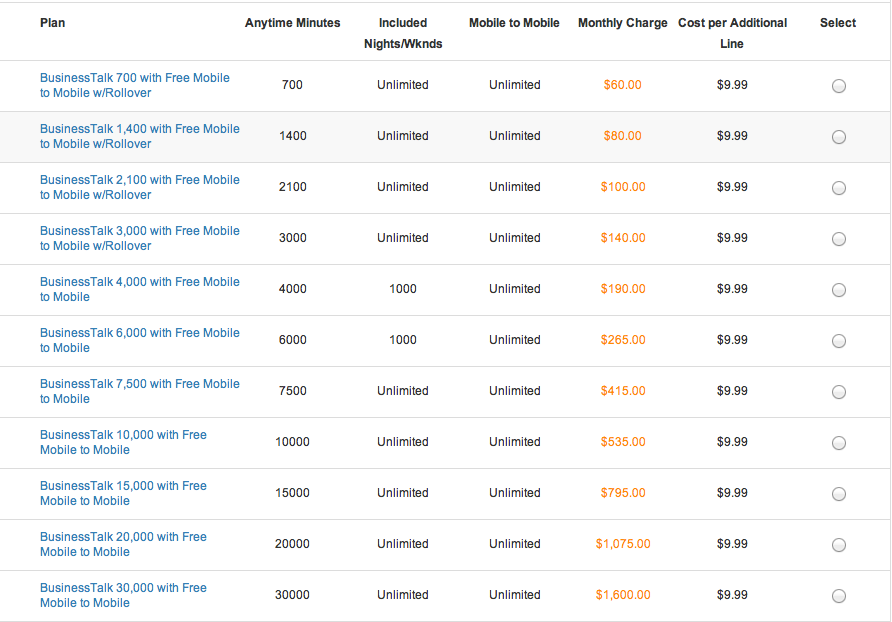Click Unlimited nights/weekends in BusinessTalk 7,500 row
The width and height of the screenshot is (892, 622).
pyautogui.click(x=403, y=391)
